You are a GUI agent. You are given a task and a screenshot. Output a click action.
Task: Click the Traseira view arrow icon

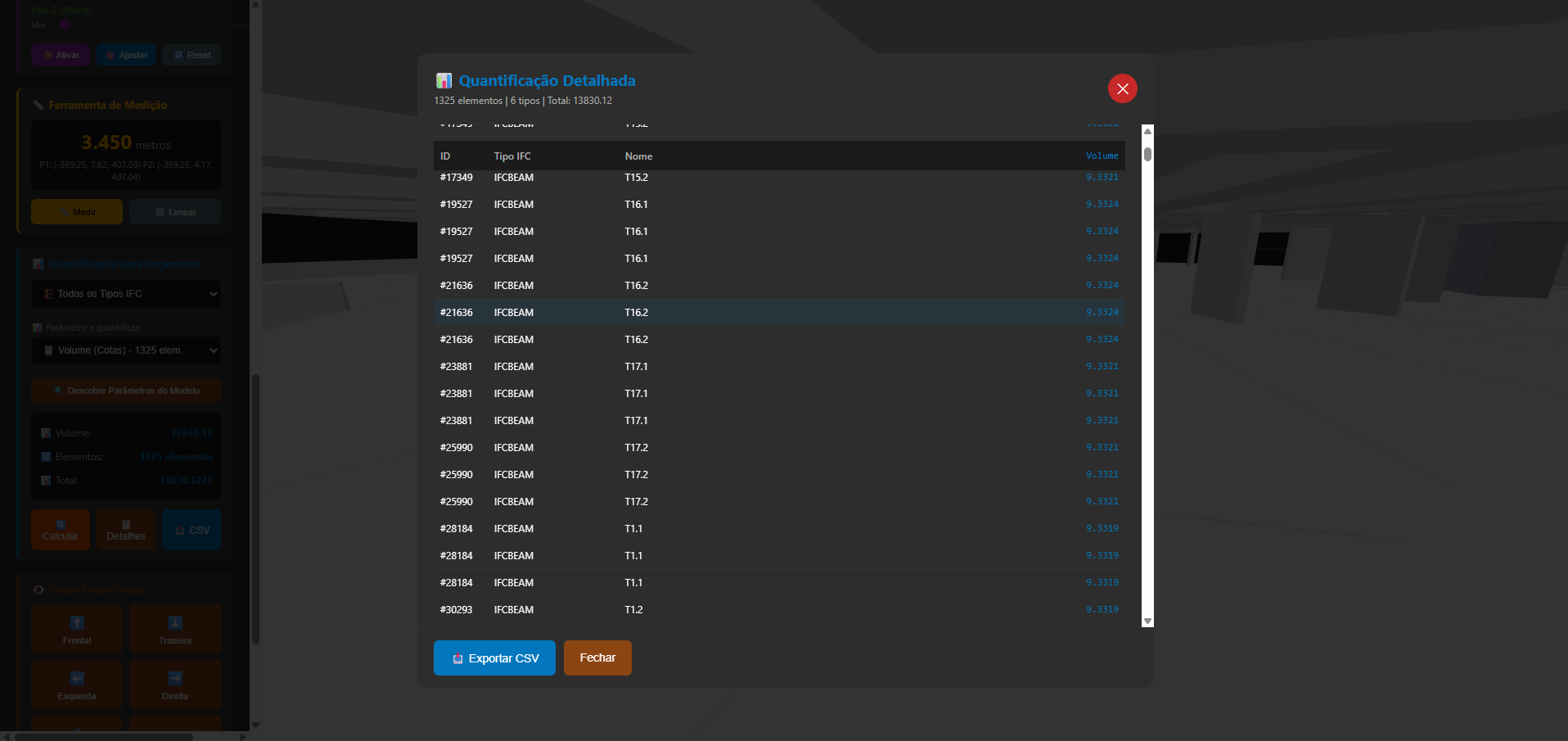tap(174, 623)
